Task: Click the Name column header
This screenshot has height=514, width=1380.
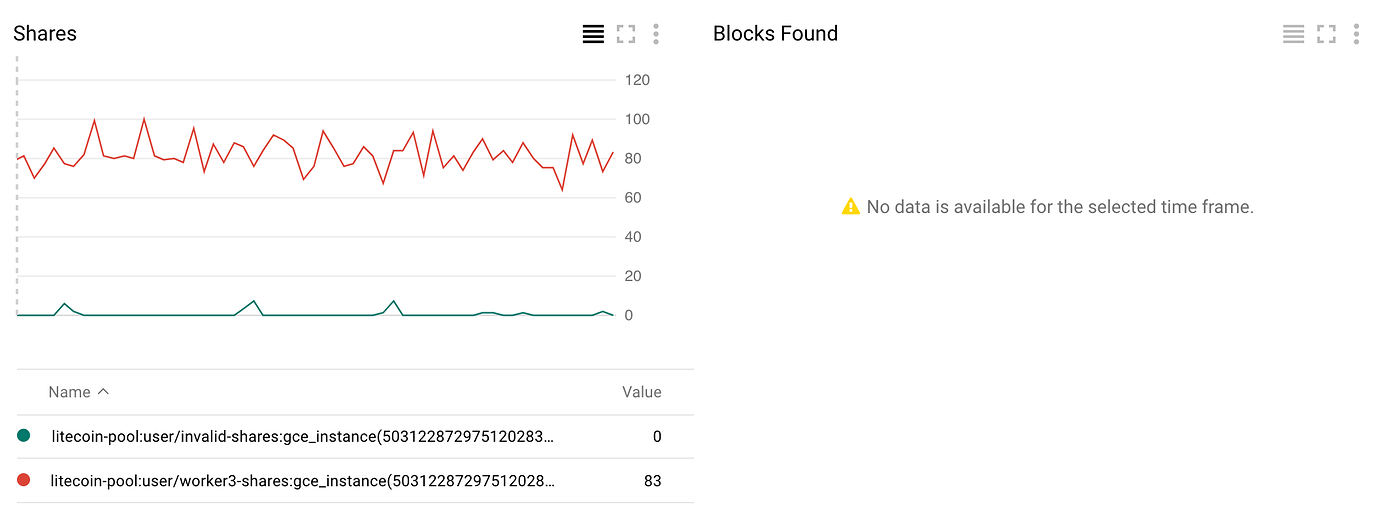Action: [x=69, y=392]
